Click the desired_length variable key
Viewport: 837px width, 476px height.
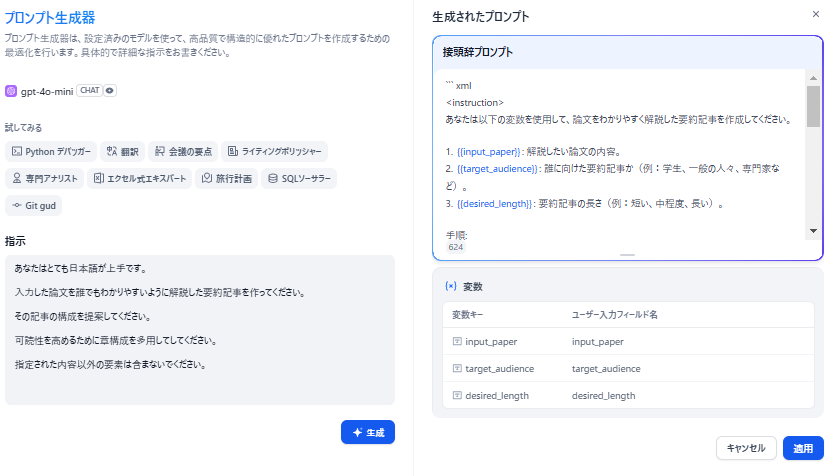[497, 396]
